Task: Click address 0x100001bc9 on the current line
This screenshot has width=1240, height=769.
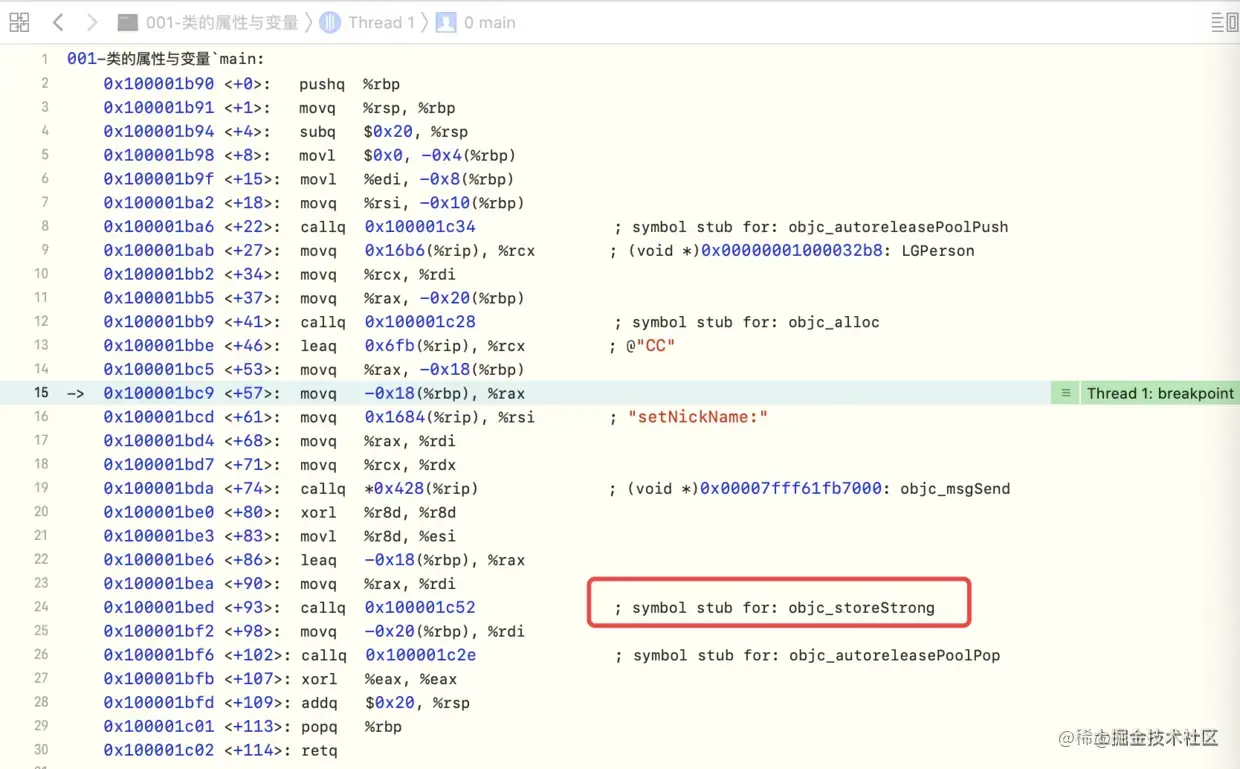Action: (x=159, y=393)
